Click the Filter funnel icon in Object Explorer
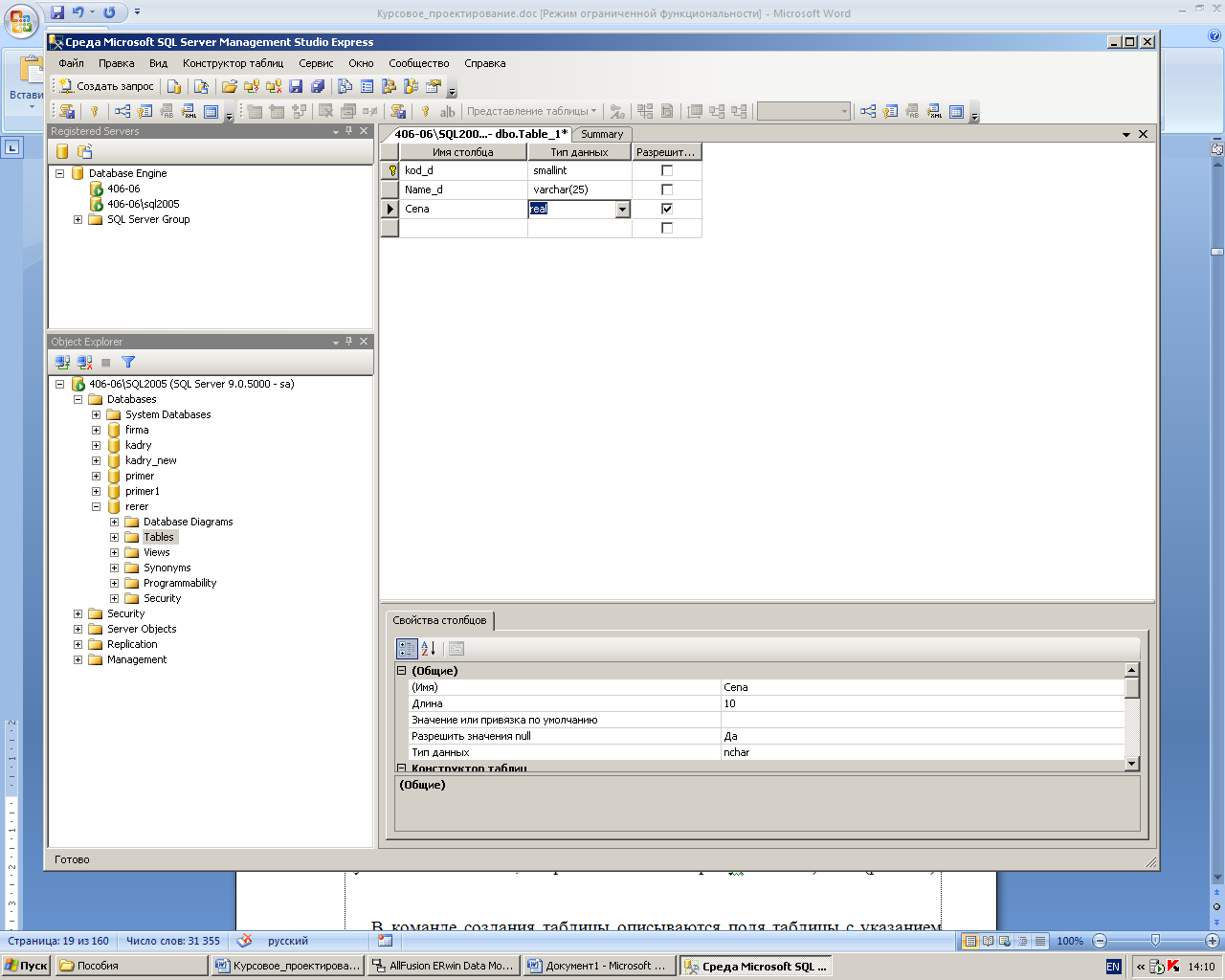1225x980 pixels. [x=128, y=362]
